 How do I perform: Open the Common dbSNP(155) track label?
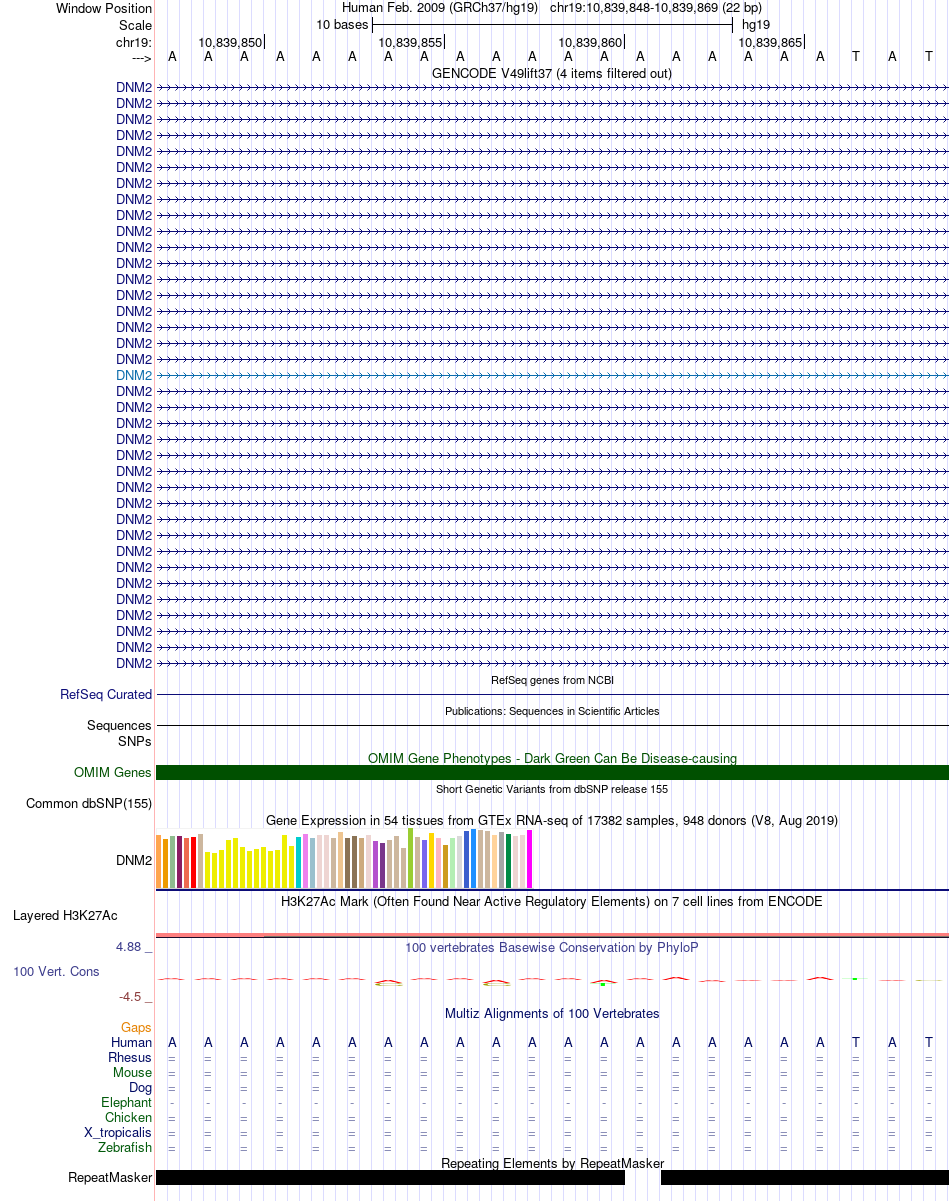89,803
